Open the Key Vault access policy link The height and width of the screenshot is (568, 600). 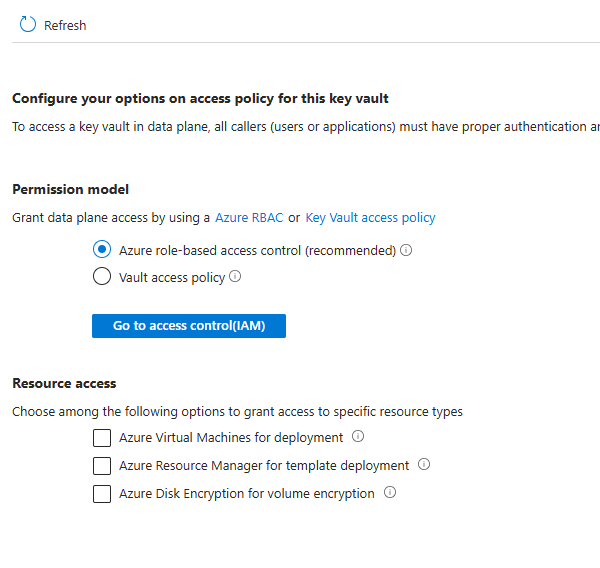tap(370, 217)
